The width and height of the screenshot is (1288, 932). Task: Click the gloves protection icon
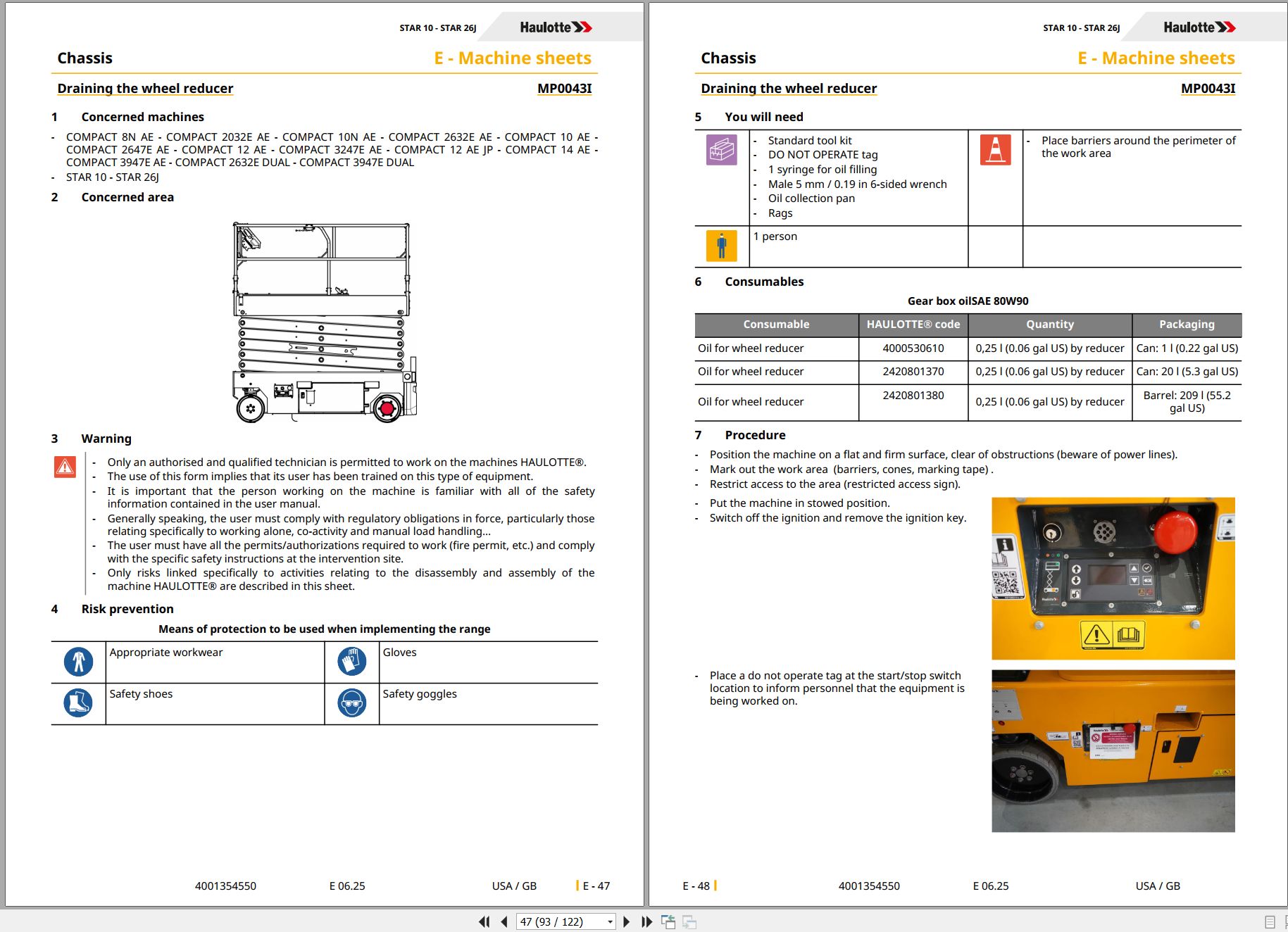coord(351,662)
